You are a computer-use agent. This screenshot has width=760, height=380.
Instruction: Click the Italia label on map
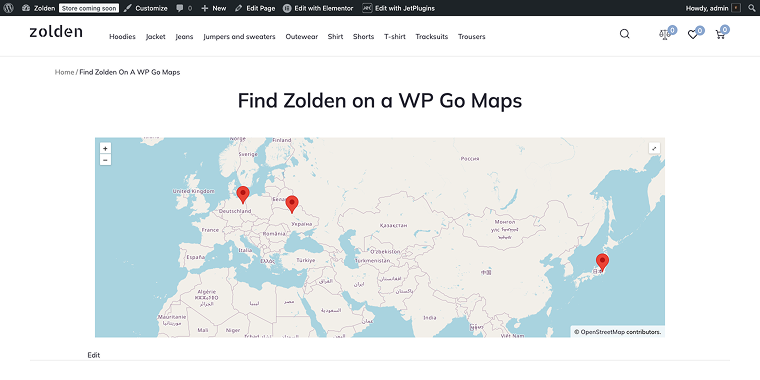click(245, 250)
